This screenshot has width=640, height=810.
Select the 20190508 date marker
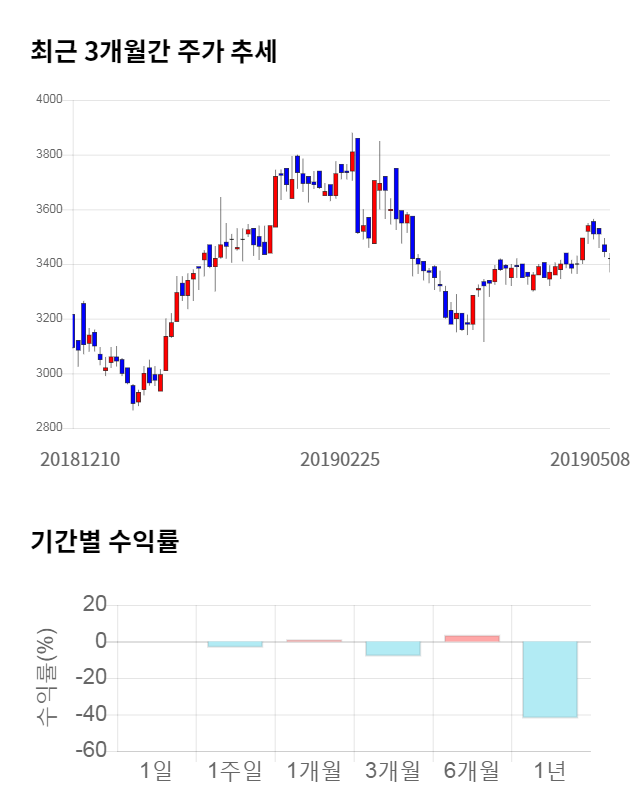(x=590, y=460)
